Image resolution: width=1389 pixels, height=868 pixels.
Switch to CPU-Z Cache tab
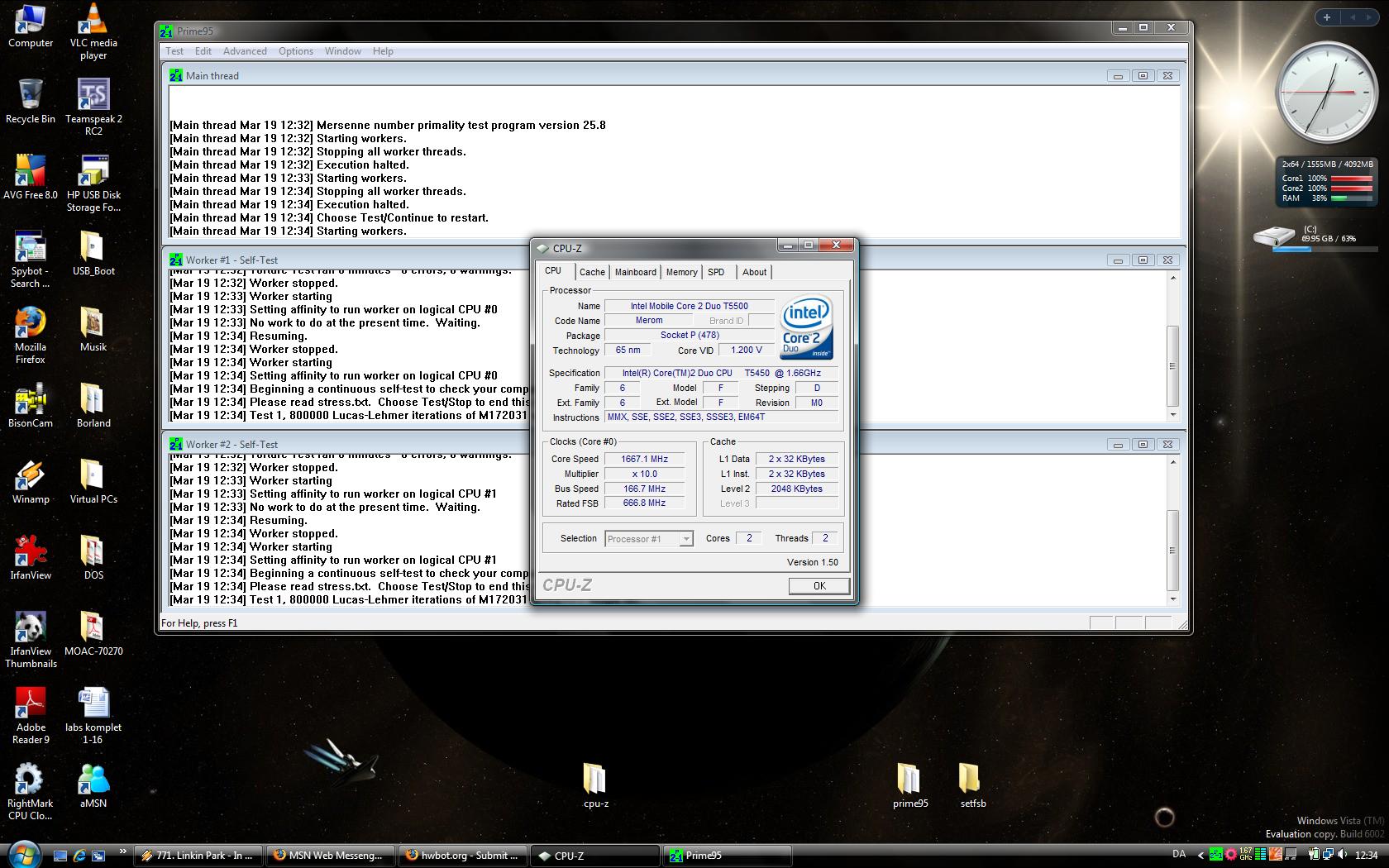pos(592,272)
